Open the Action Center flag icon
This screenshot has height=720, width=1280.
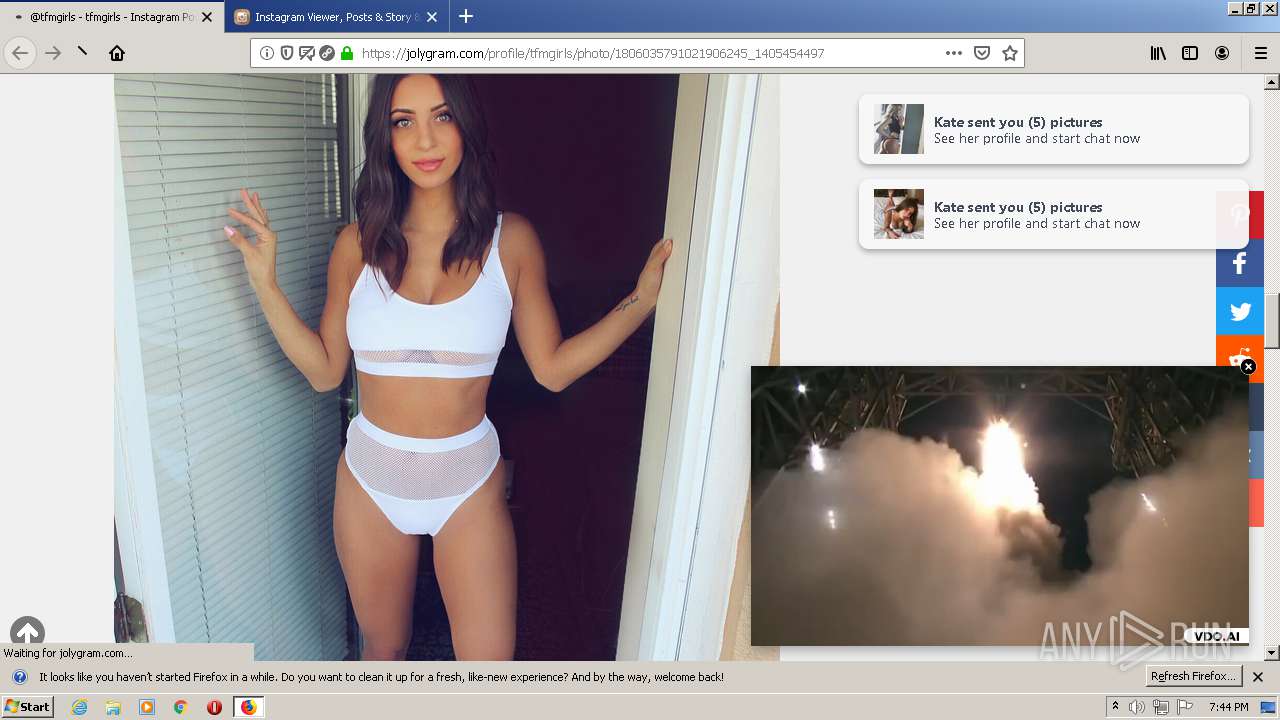(x=1183, y=707)
